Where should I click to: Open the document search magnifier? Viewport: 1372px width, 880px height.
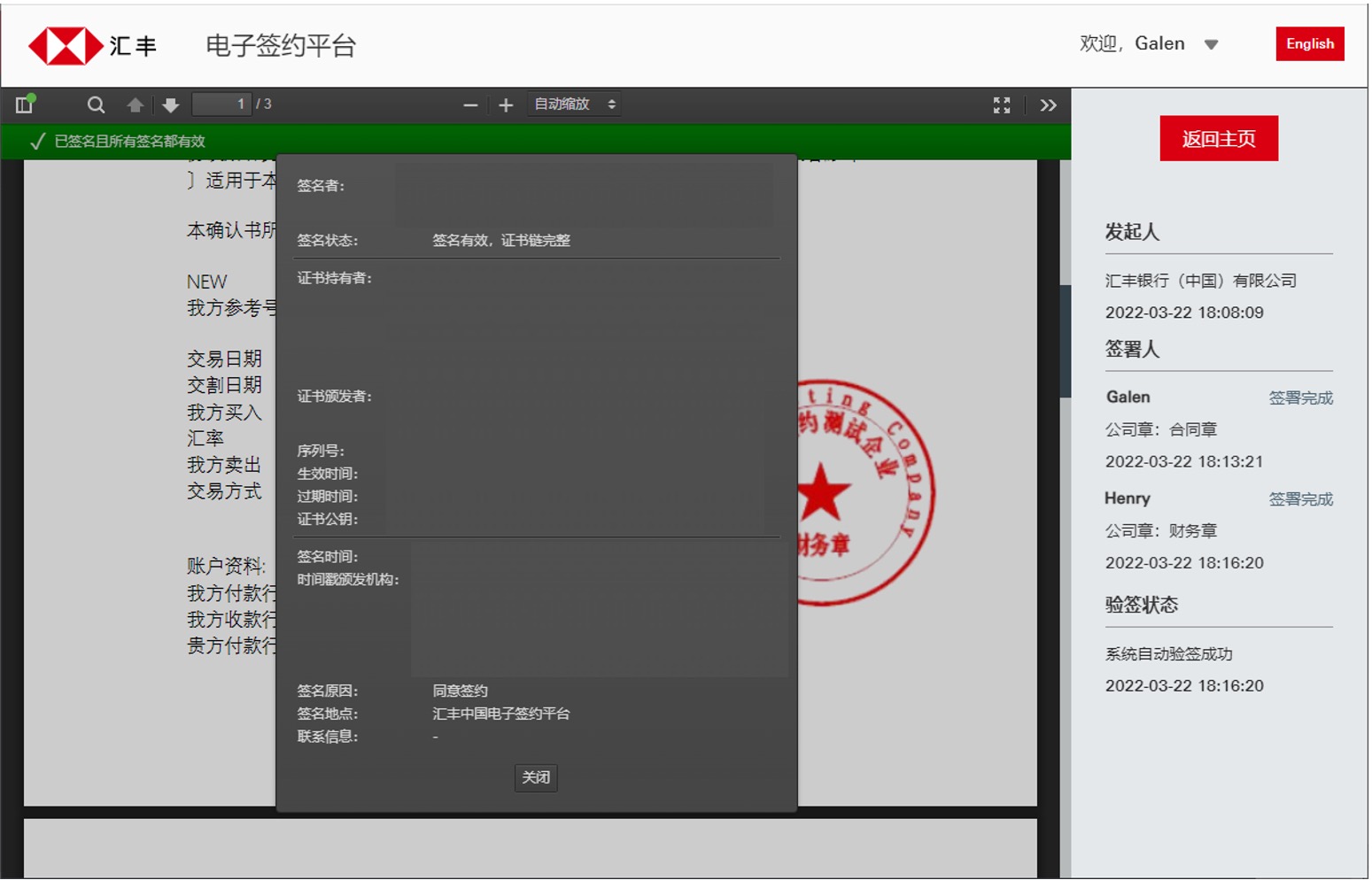pos(96,105)
